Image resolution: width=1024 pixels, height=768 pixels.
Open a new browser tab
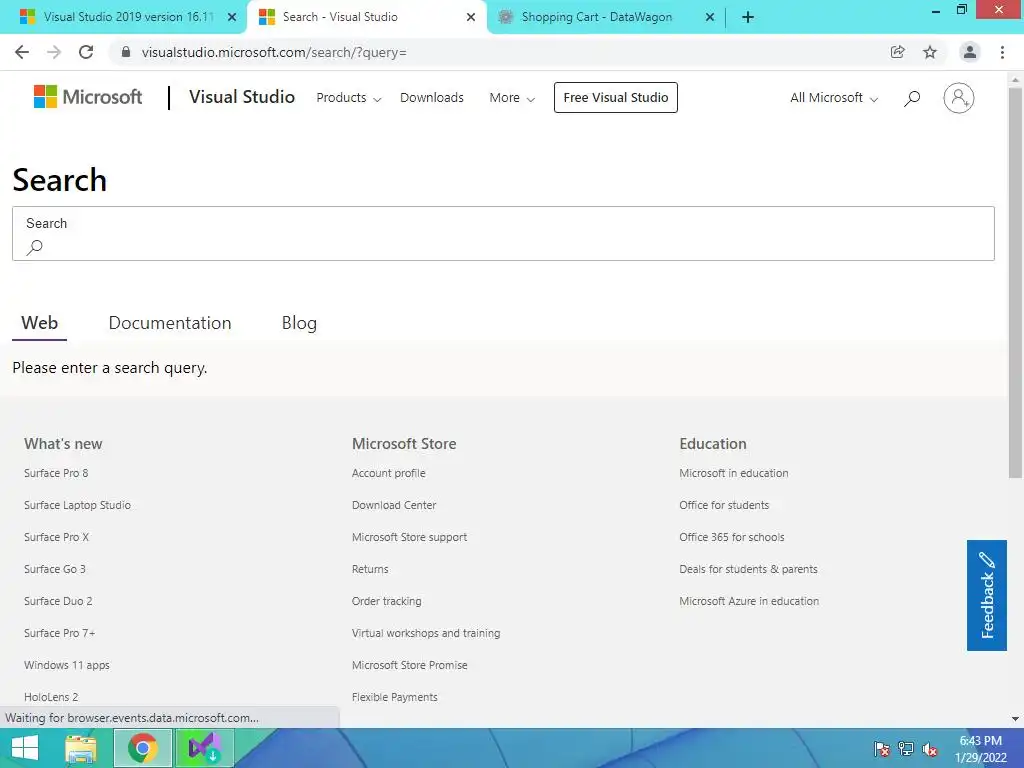tap(748, 17)
